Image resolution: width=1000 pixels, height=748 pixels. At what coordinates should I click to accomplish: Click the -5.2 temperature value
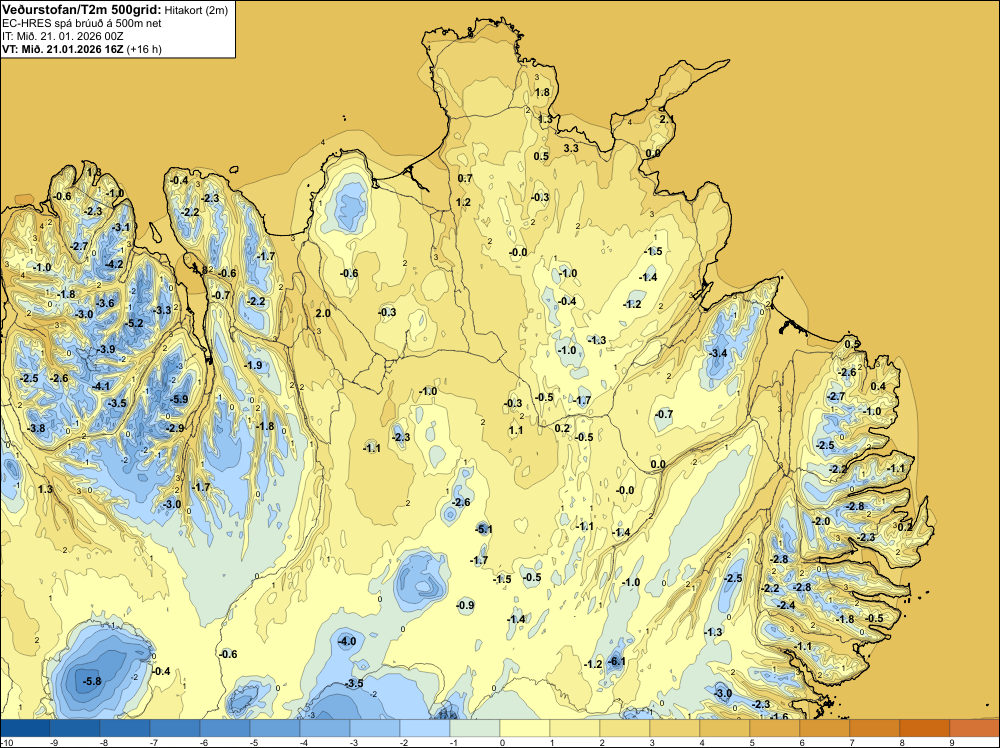[135, 323]
